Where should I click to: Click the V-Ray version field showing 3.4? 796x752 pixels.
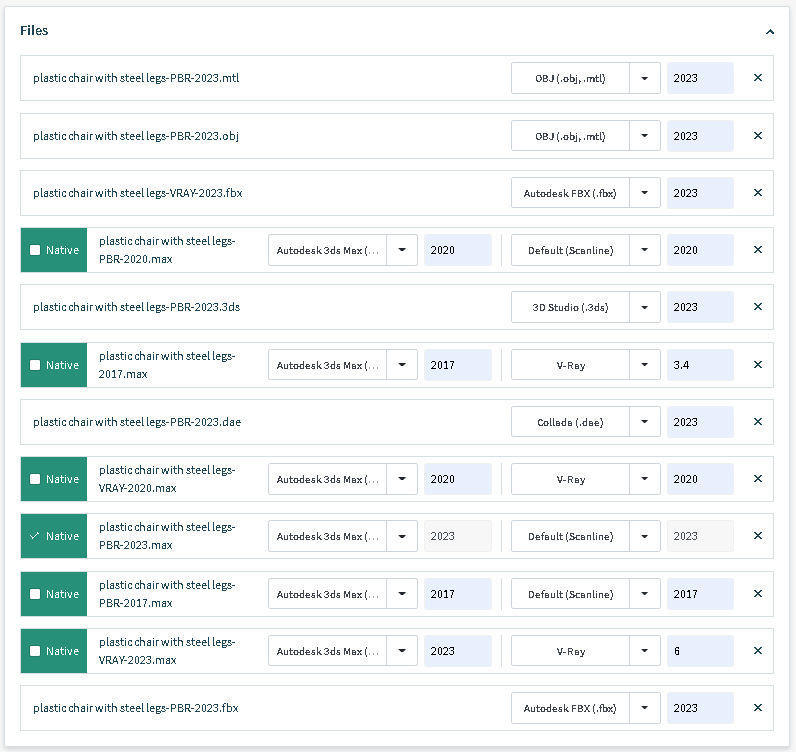click(700, 365)
